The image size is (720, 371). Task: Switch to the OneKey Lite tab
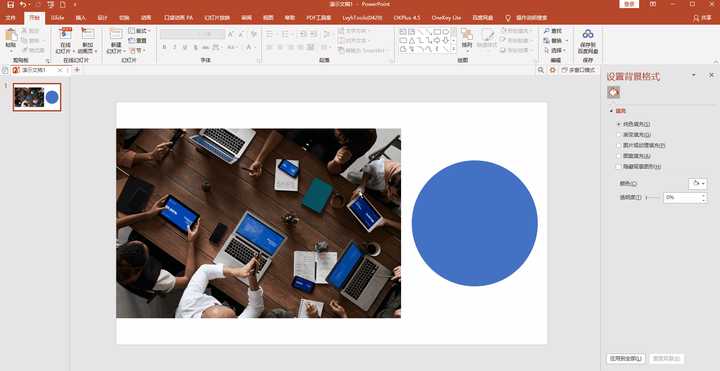click(x=446, y=18)
